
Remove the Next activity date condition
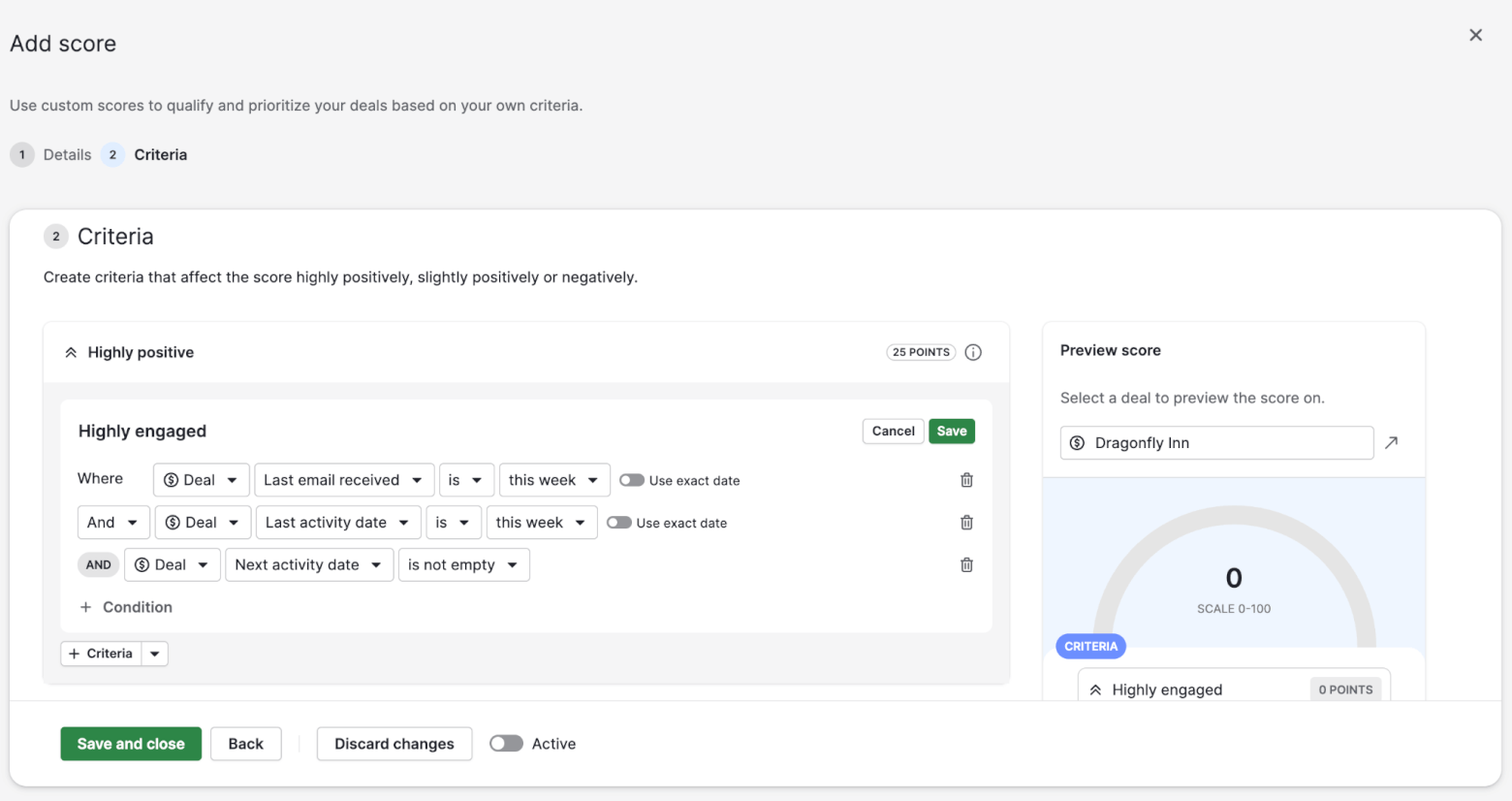tap(965, 564)
